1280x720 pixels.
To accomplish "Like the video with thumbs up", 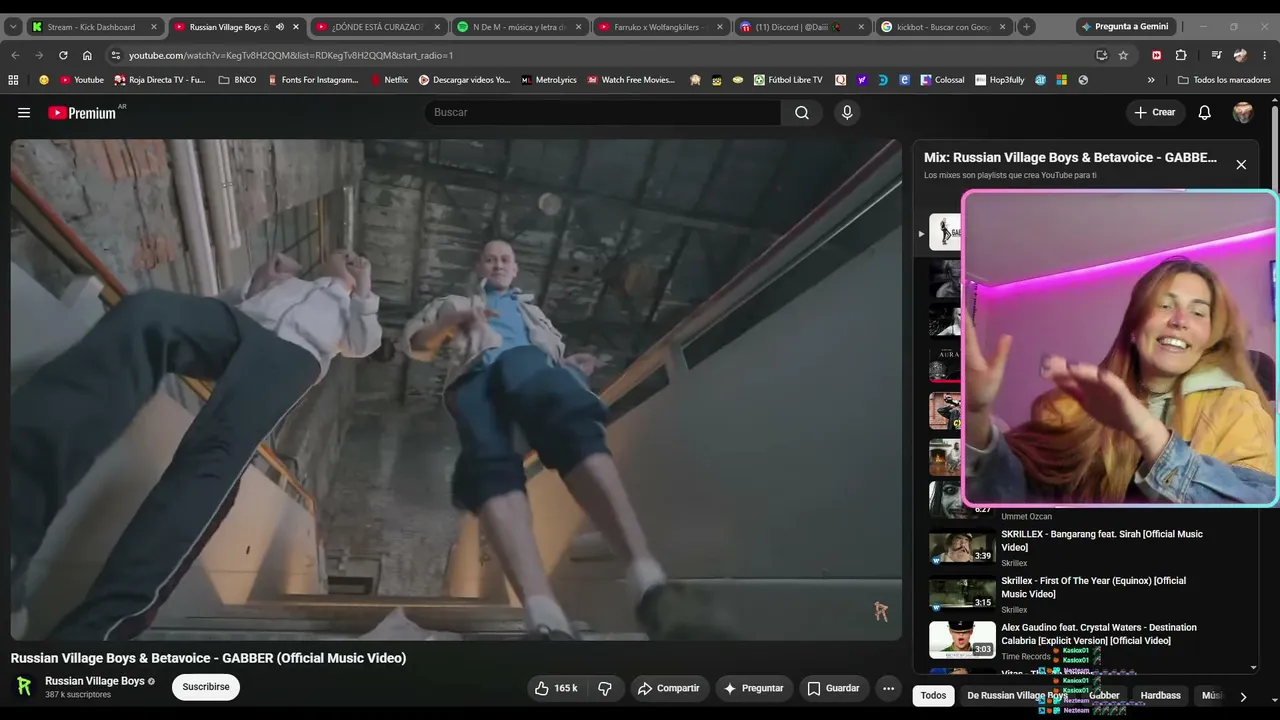I will click(556, 688).
